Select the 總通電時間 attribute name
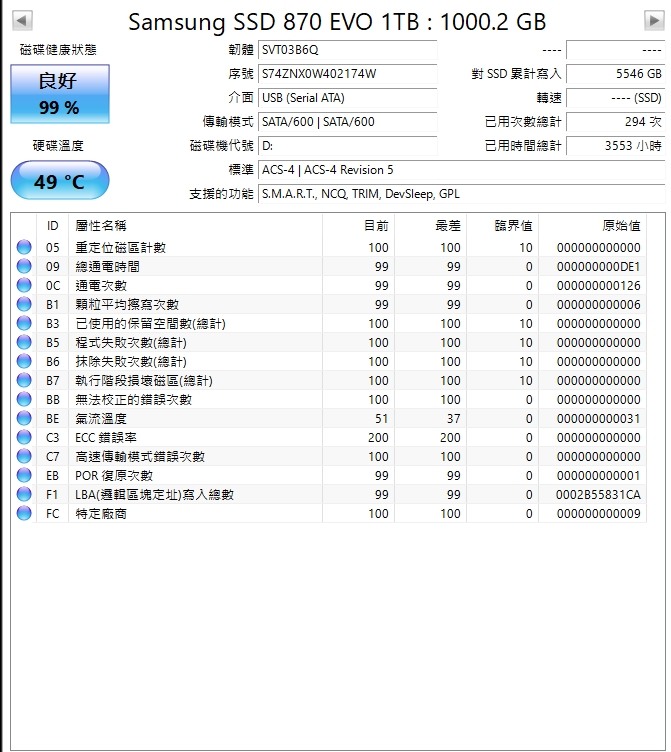 107,267
